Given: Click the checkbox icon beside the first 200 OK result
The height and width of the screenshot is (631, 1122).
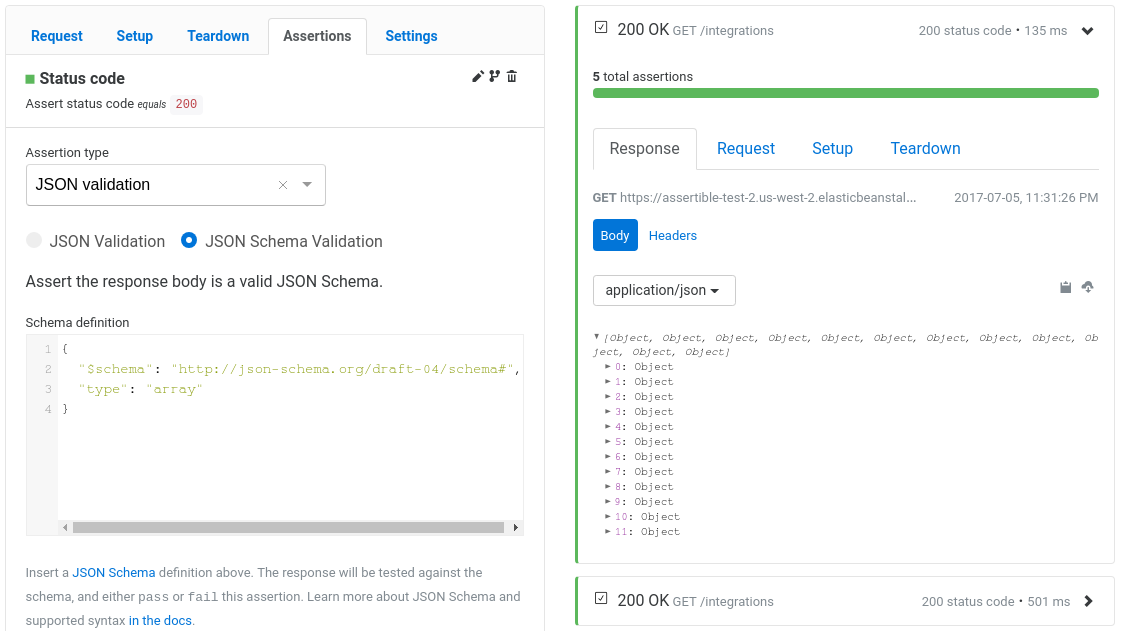Looking at the screenshot, I should (x=601, y=27).
